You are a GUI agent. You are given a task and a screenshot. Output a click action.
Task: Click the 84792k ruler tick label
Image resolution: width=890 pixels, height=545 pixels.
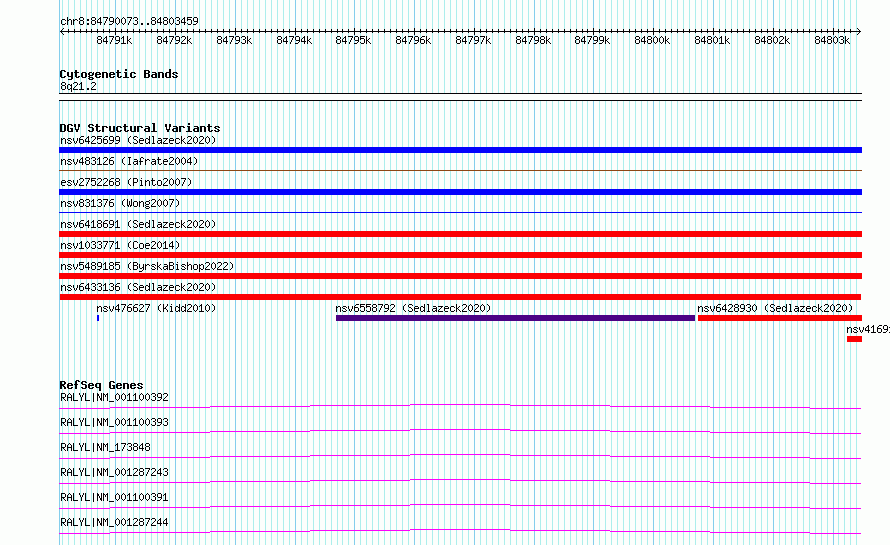click(174, 40)
